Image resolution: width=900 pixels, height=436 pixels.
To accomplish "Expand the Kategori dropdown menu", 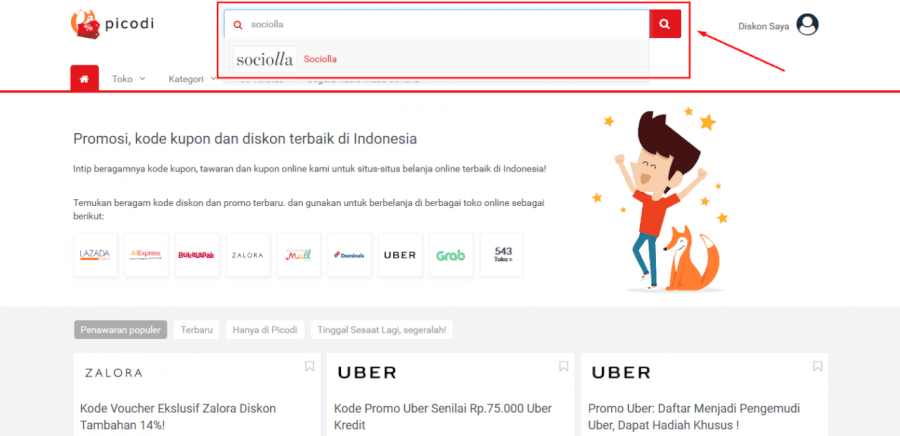I will pos(192,79).
